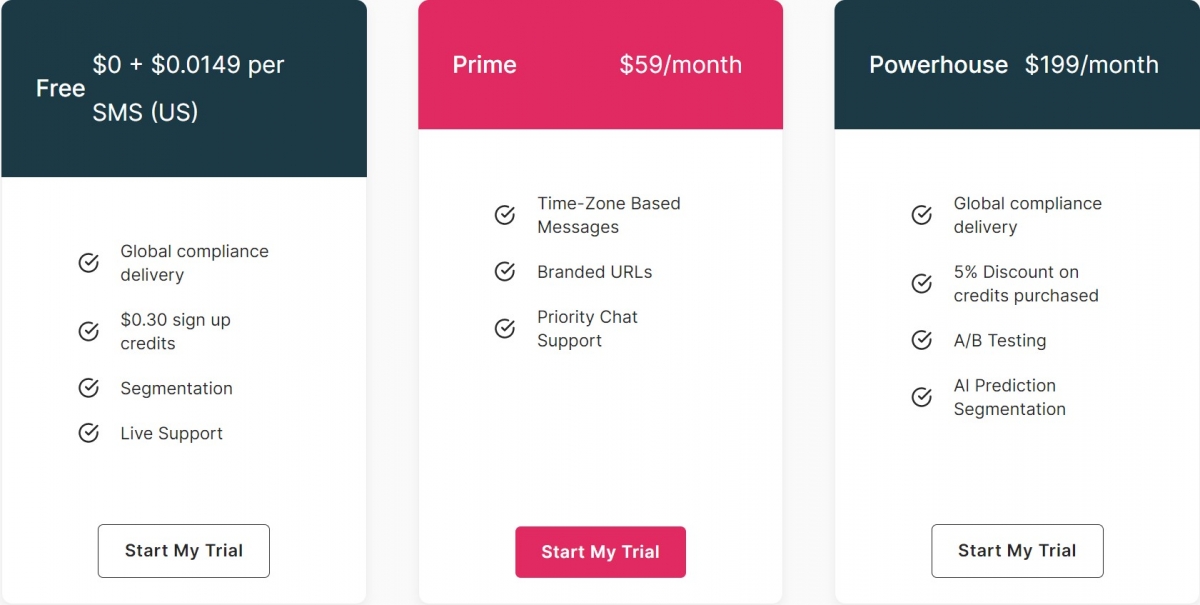
Task: Click the checkmark icon beside Live Support
Action: click(x=89, y=433)
